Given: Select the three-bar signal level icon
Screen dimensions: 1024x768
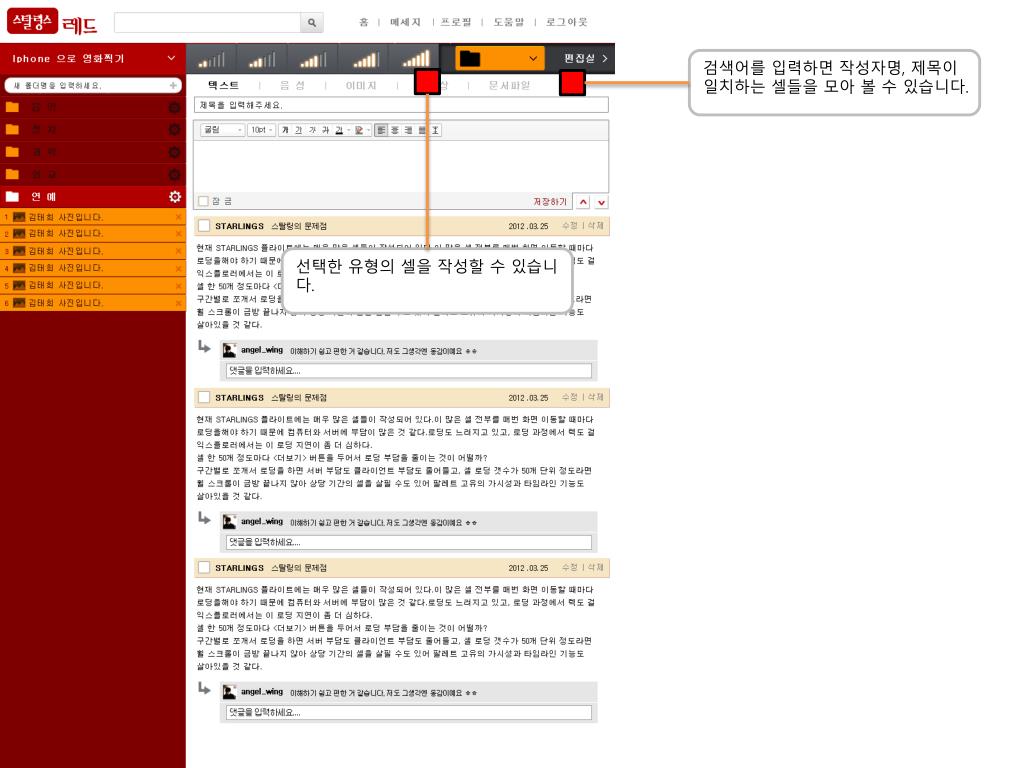Looking at the screenshot, I should [313, 59].
